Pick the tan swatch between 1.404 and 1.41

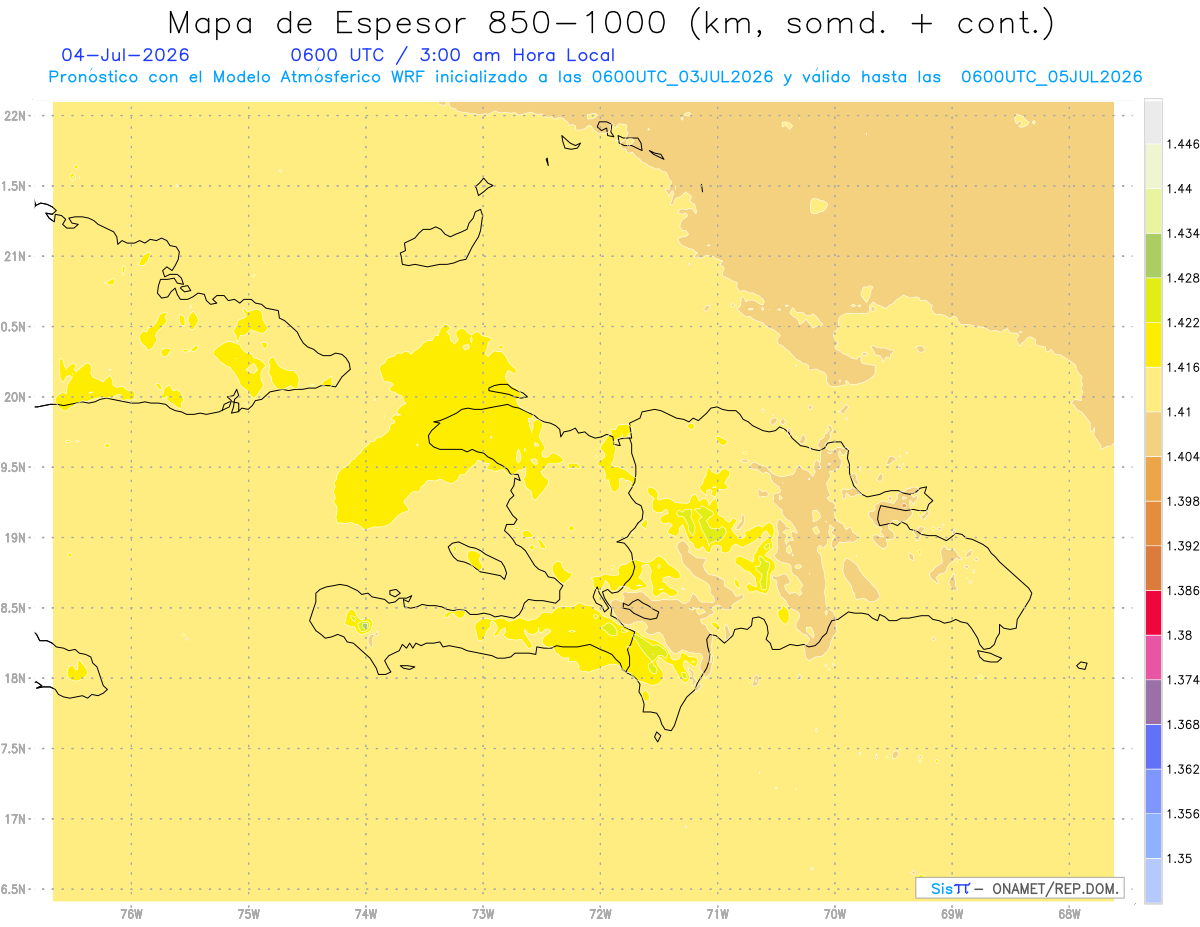[x=1153, y=434]
